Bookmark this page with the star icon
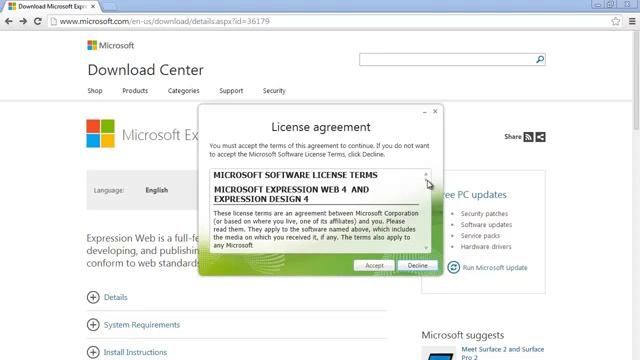640x360 pixels. click(x=616, y=21)
